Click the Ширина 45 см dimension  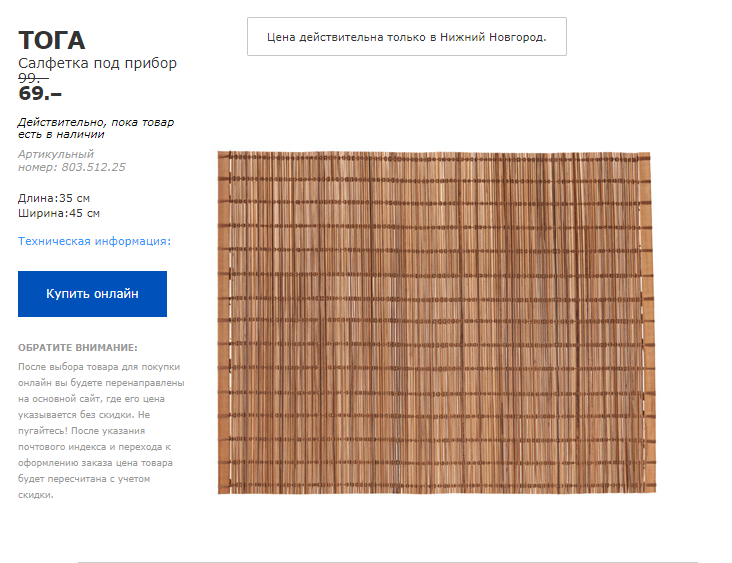coord(59,213)
